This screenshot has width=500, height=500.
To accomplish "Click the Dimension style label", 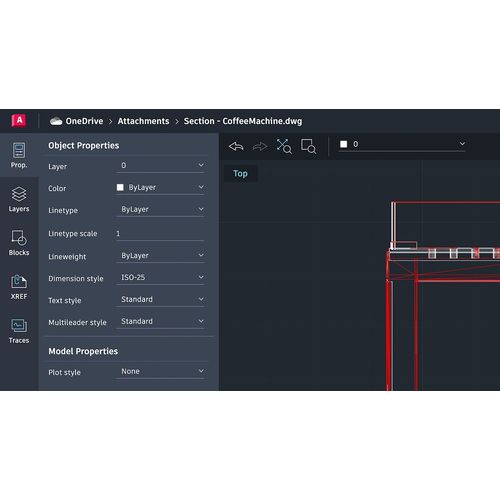I will [76, 279].
